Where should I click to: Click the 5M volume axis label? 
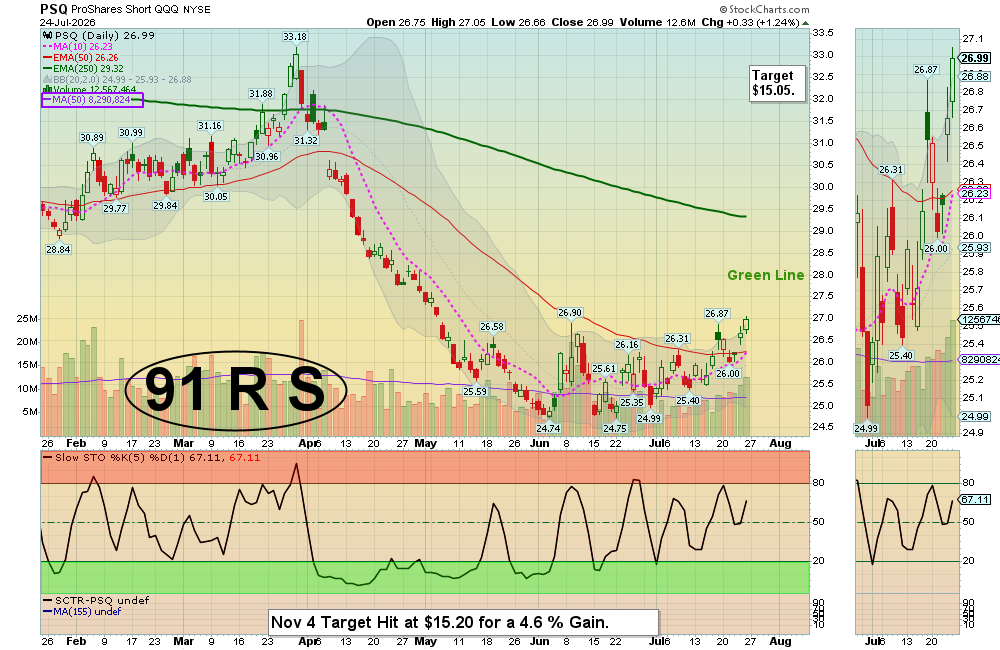31,411
